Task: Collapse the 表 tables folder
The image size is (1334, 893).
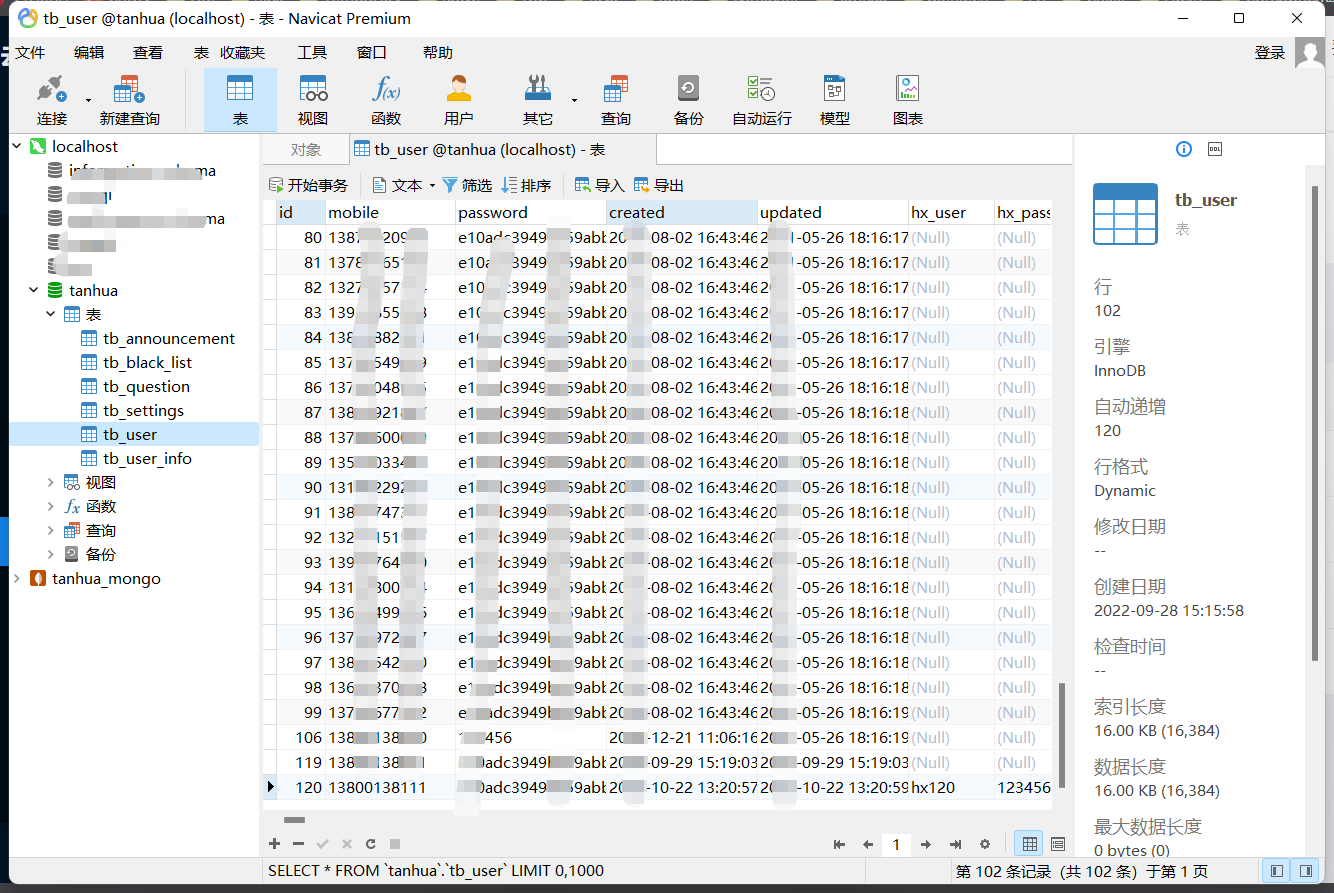Action: tap(51, 314)
